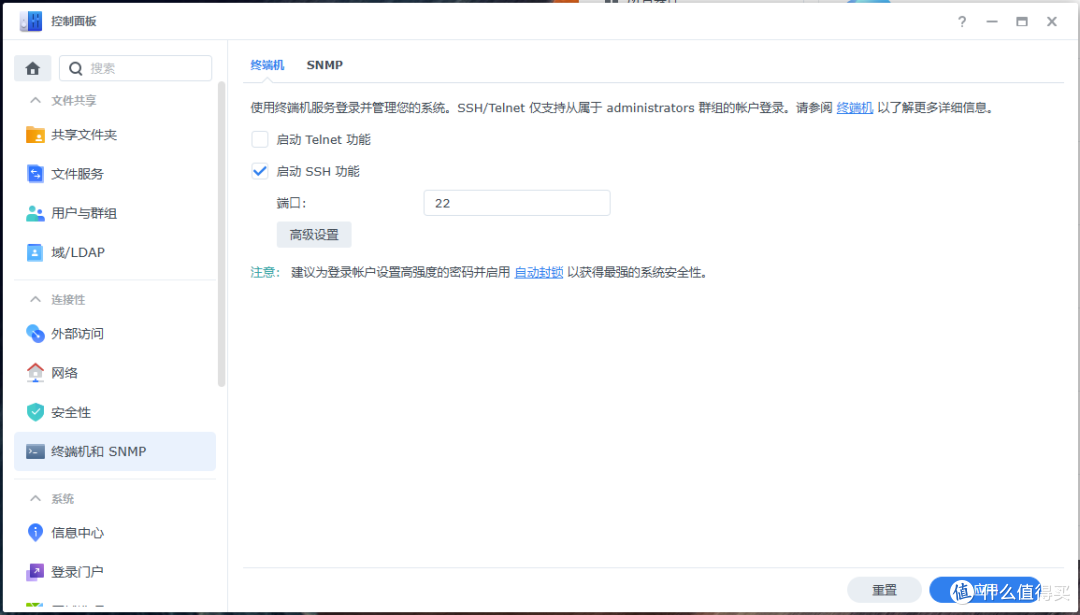1080x615 pixels.
Task: Select the Terminal tab (终端机)
Action: [x=267, y=65]
